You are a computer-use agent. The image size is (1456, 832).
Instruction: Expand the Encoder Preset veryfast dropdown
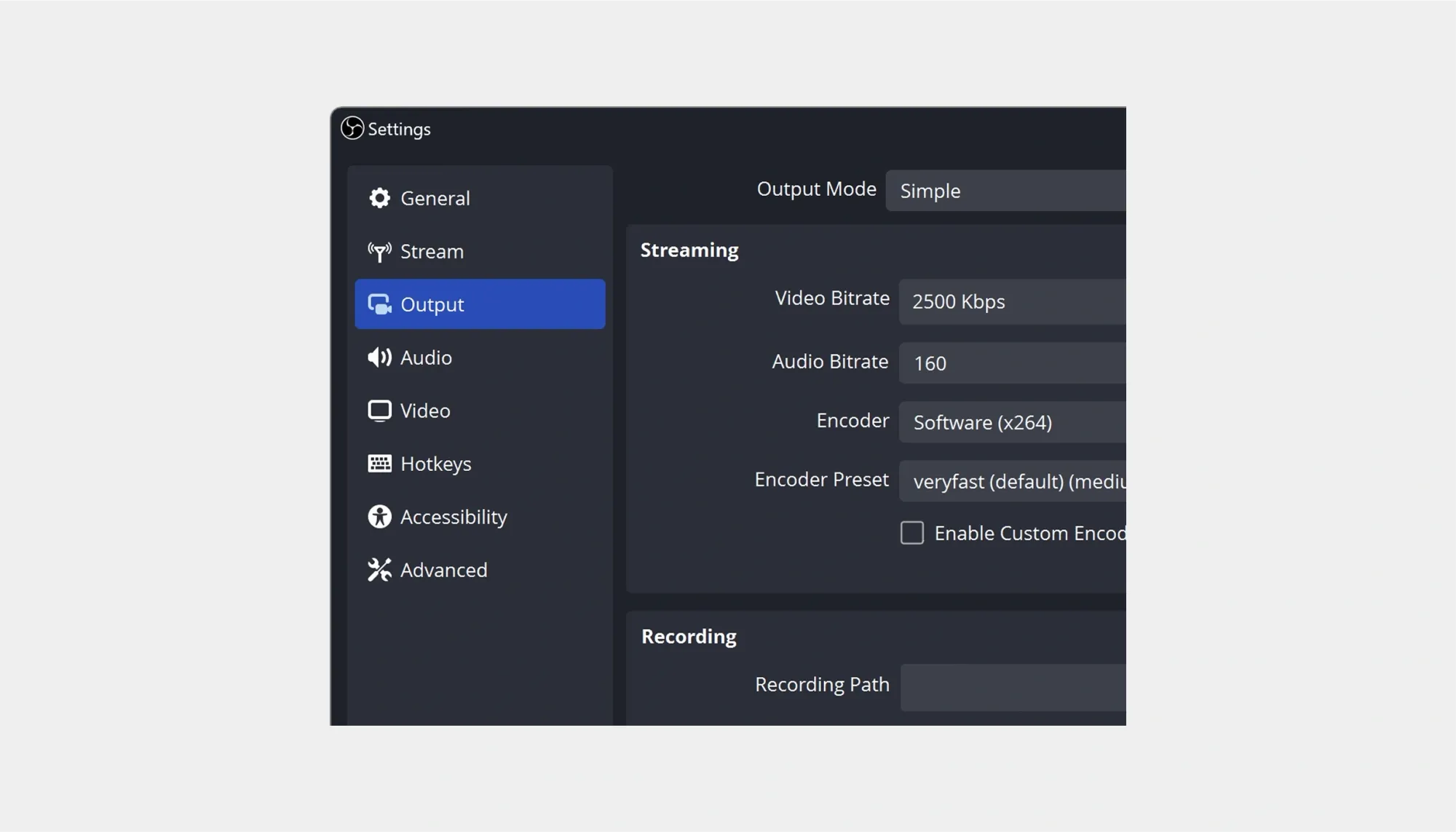[1012, 481]
